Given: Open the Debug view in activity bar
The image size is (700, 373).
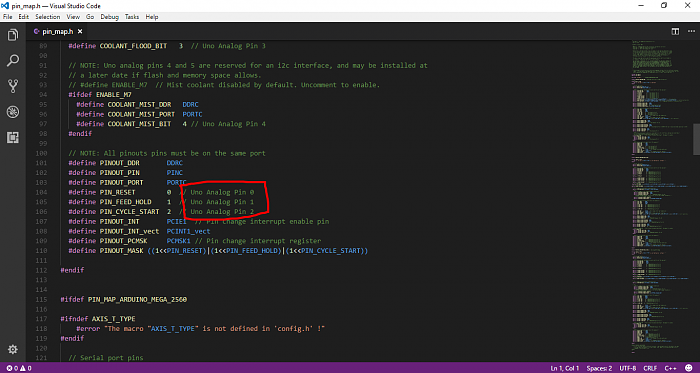Looking at the screenshot, I should (12, 112).
